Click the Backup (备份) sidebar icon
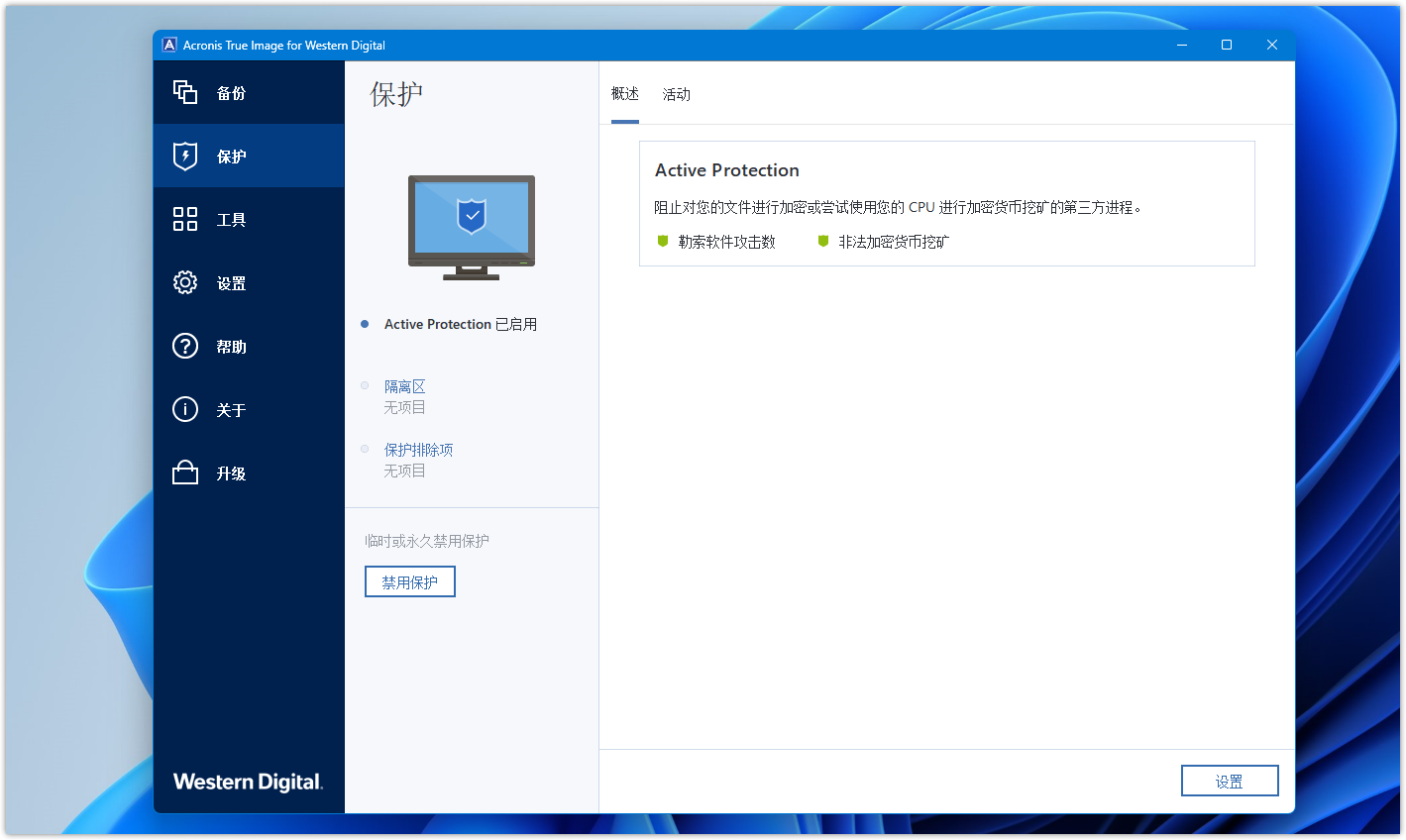Viewport: 1406px width, 840px height. (x=185, y=92)
